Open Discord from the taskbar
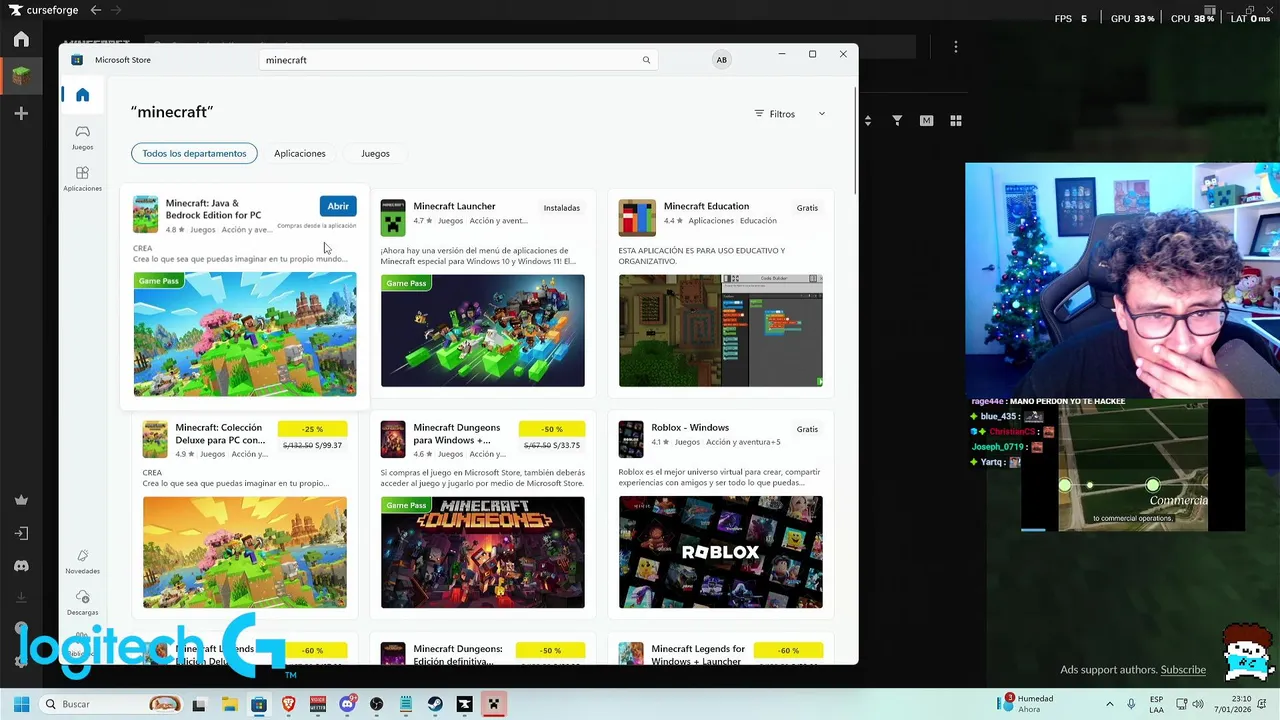Viewport: 1280px width, 720px height. [x=347, y=704]
